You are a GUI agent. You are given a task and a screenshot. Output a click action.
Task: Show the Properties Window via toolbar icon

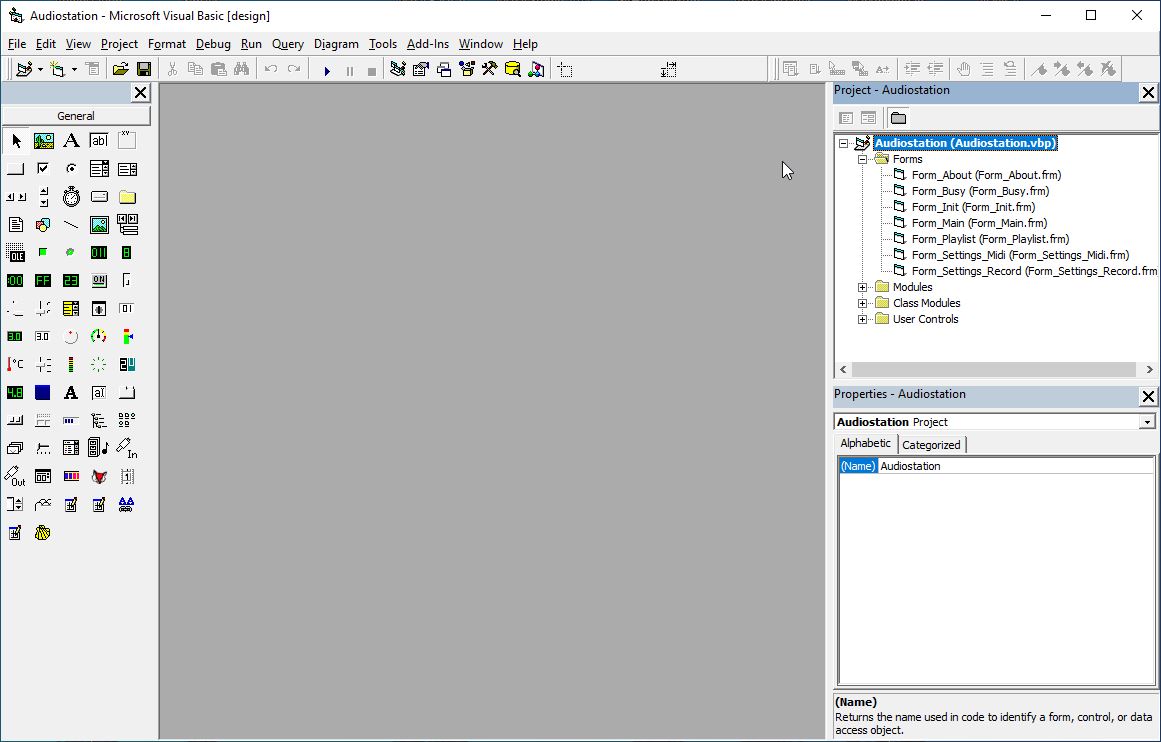click(421, 70)
